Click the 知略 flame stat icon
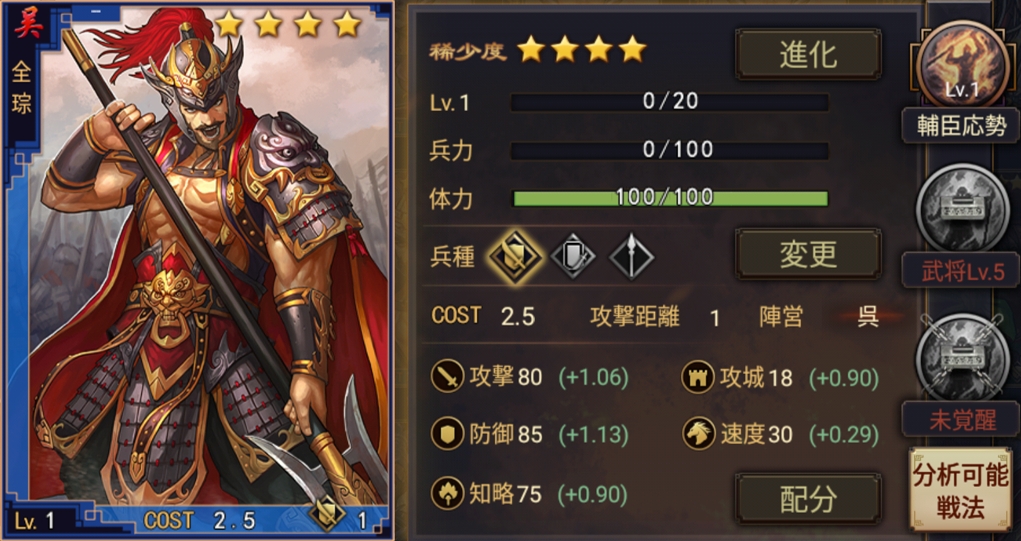 tap(447, 493)
